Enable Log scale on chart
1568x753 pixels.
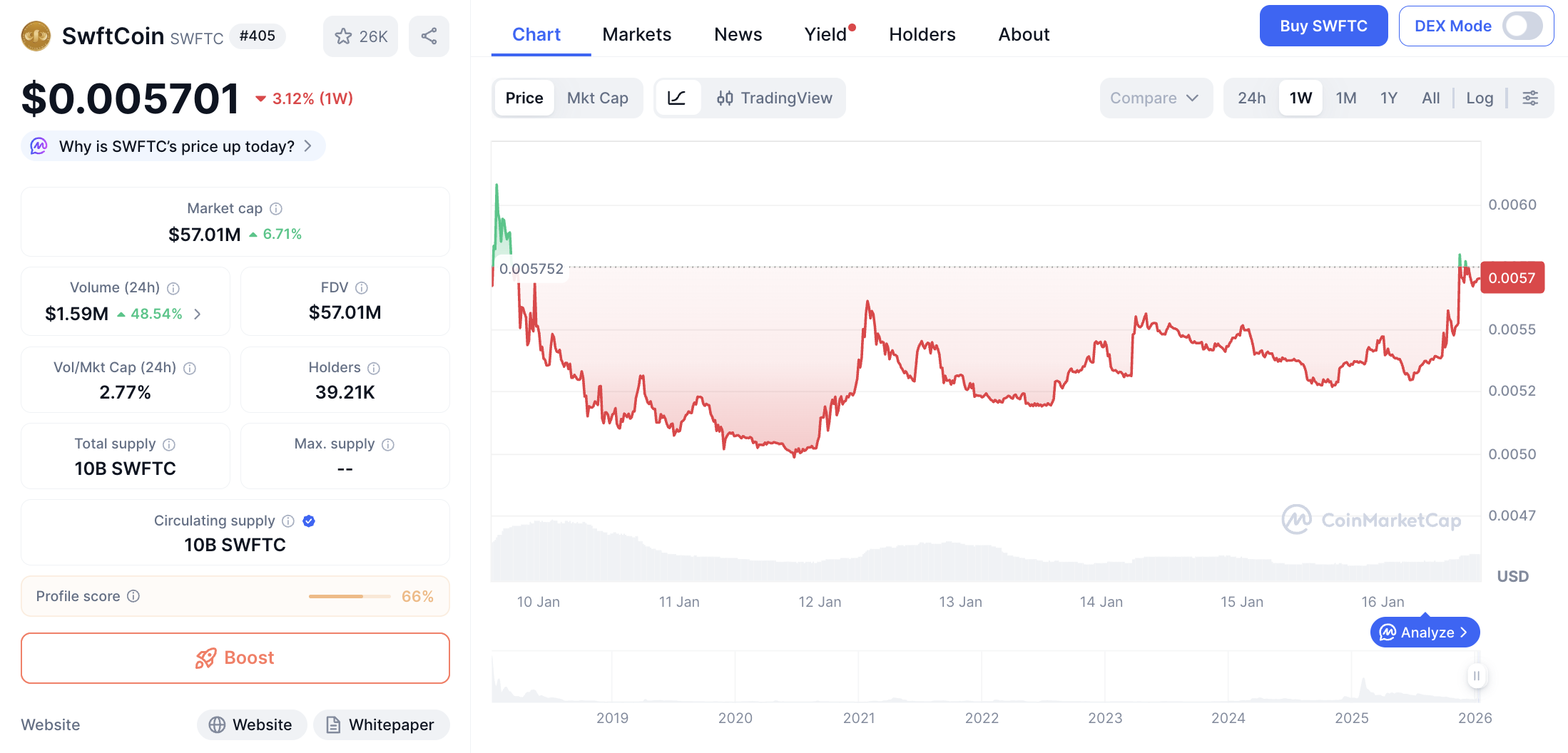coord(1480,98)
